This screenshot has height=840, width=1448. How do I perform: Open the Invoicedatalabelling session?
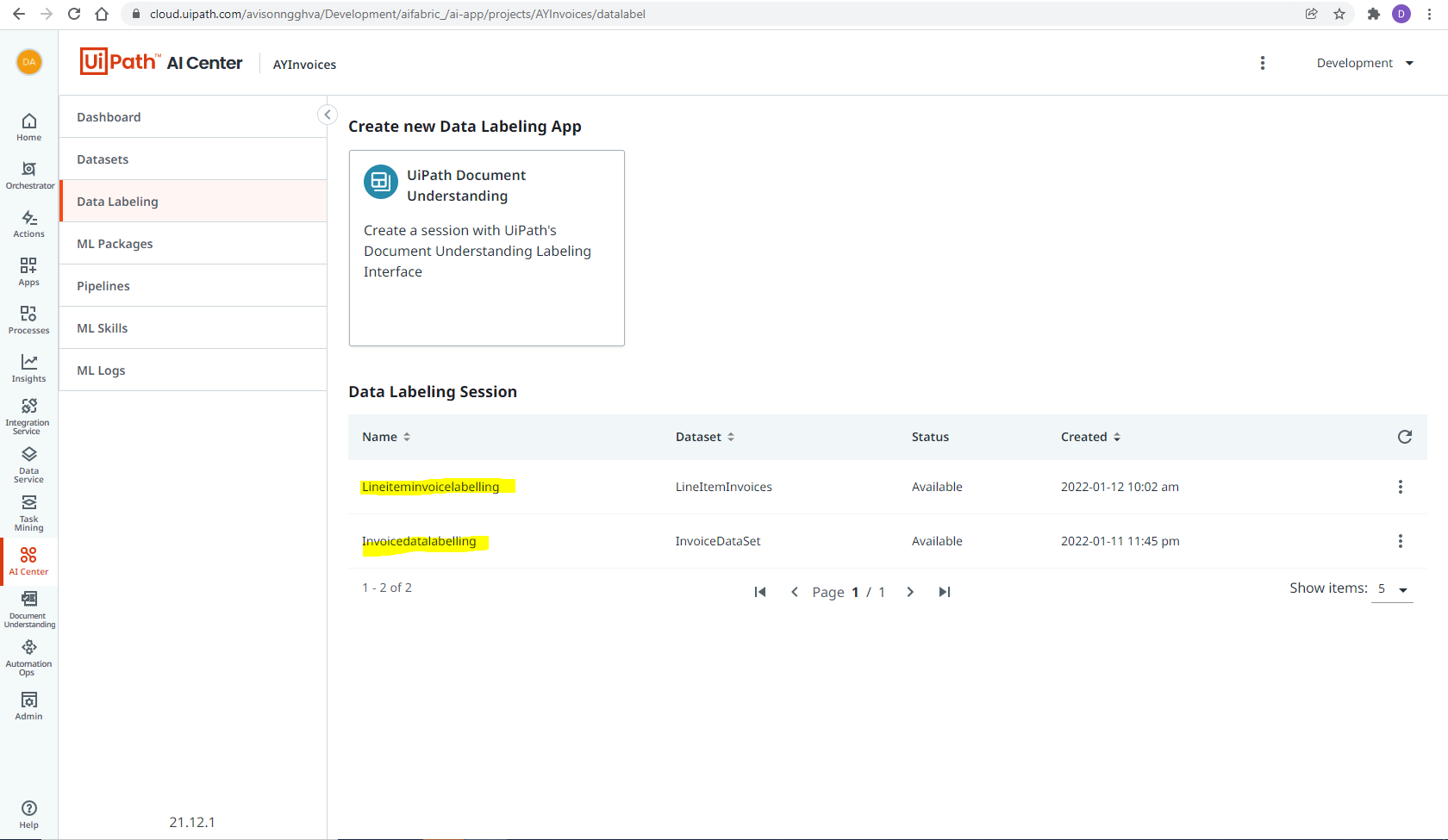click(419, 541)
